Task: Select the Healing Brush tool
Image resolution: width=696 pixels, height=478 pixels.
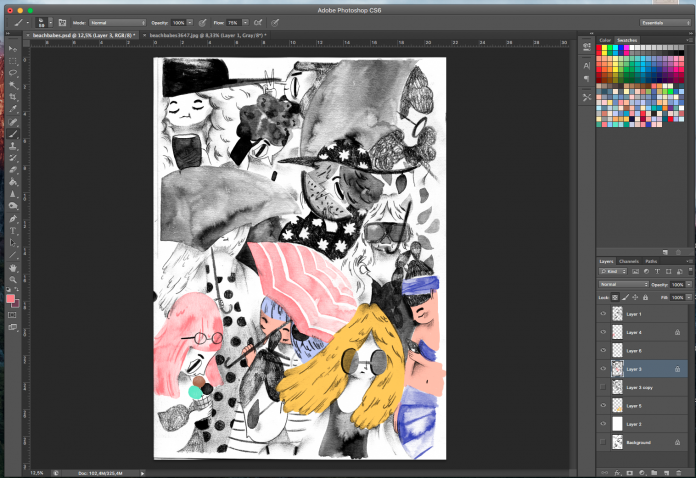Action: pos(12,122)
